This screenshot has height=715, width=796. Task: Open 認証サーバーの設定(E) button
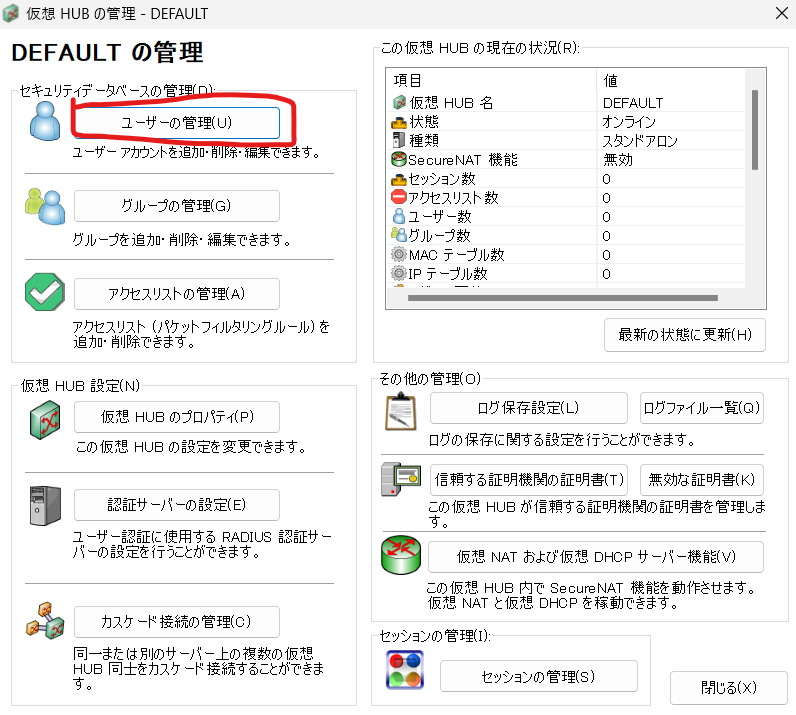tap(177, 505)
